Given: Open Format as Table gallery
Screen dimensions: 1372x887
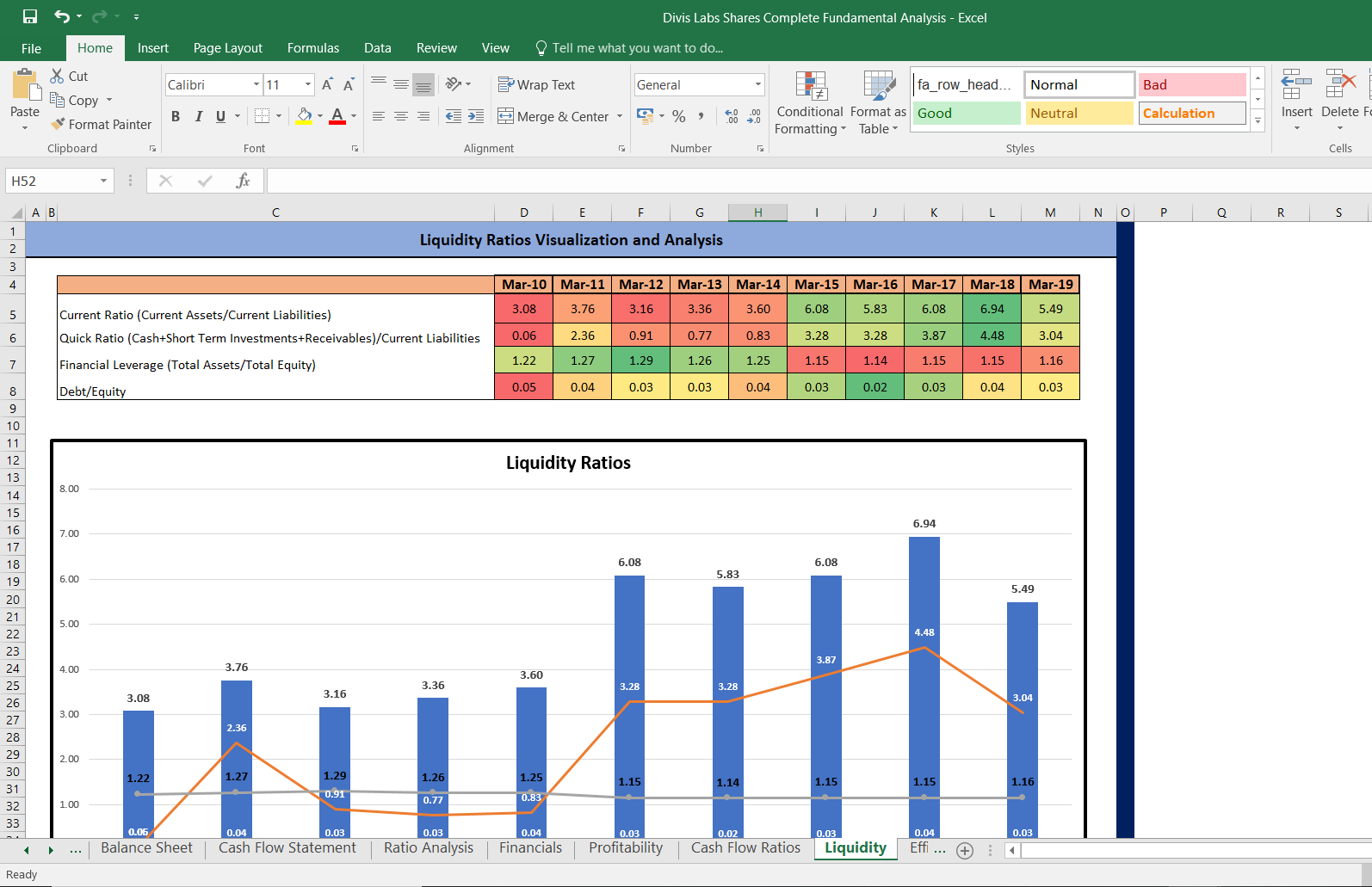Looking at the screenshot, I should pos(878,102).
